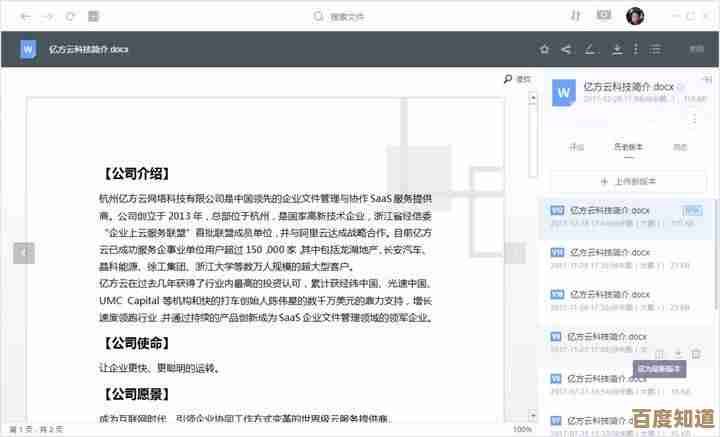Click the edit pencil icon in header

pos(591,49)
